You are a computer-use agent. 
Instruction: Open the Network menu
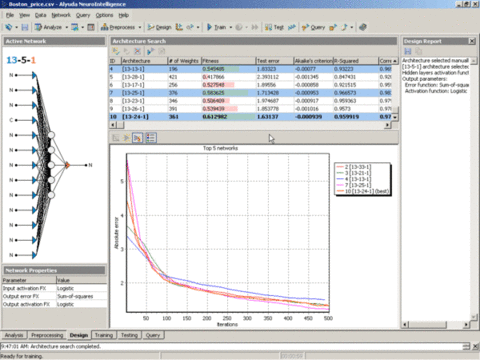pyautogui.click(x=61, y=15)
